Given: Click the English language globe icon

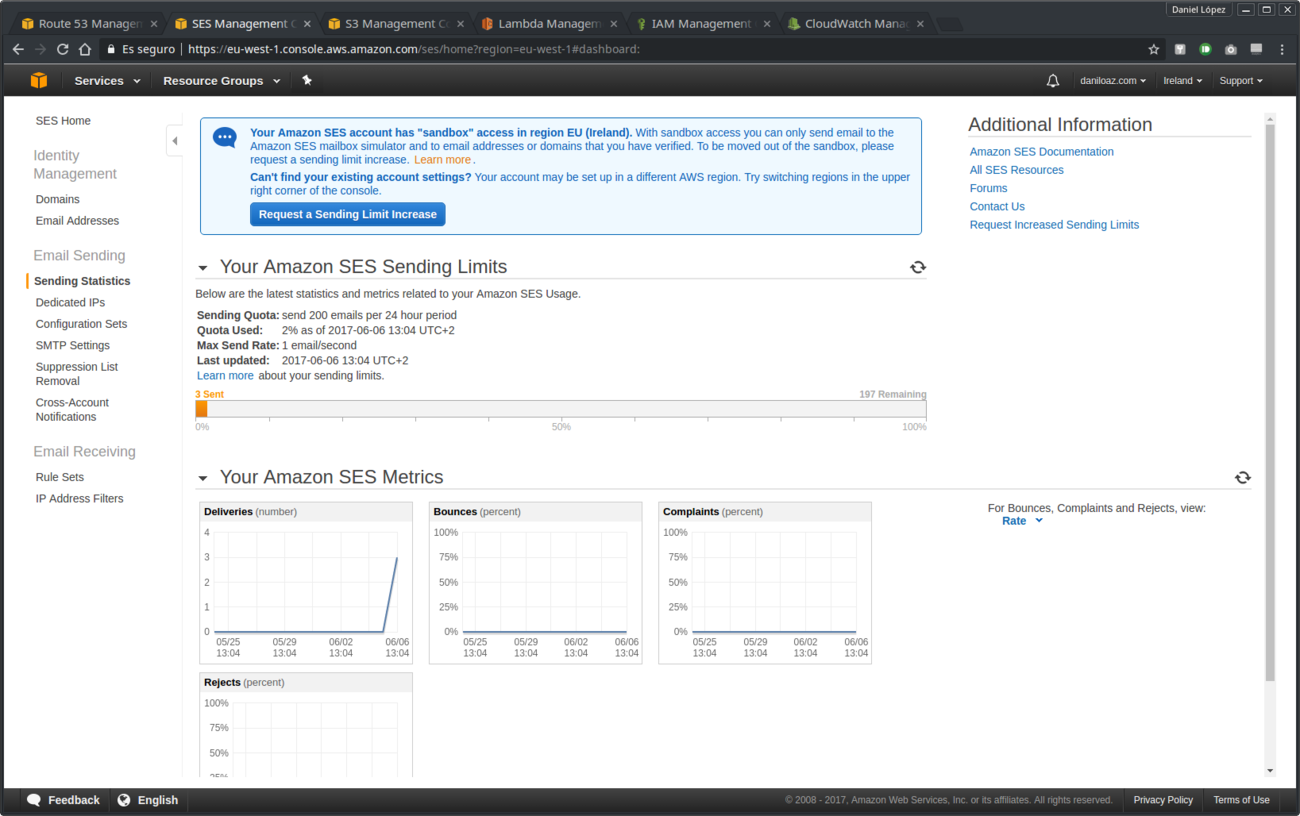Looking at the screenshot, I should [123, 799].
